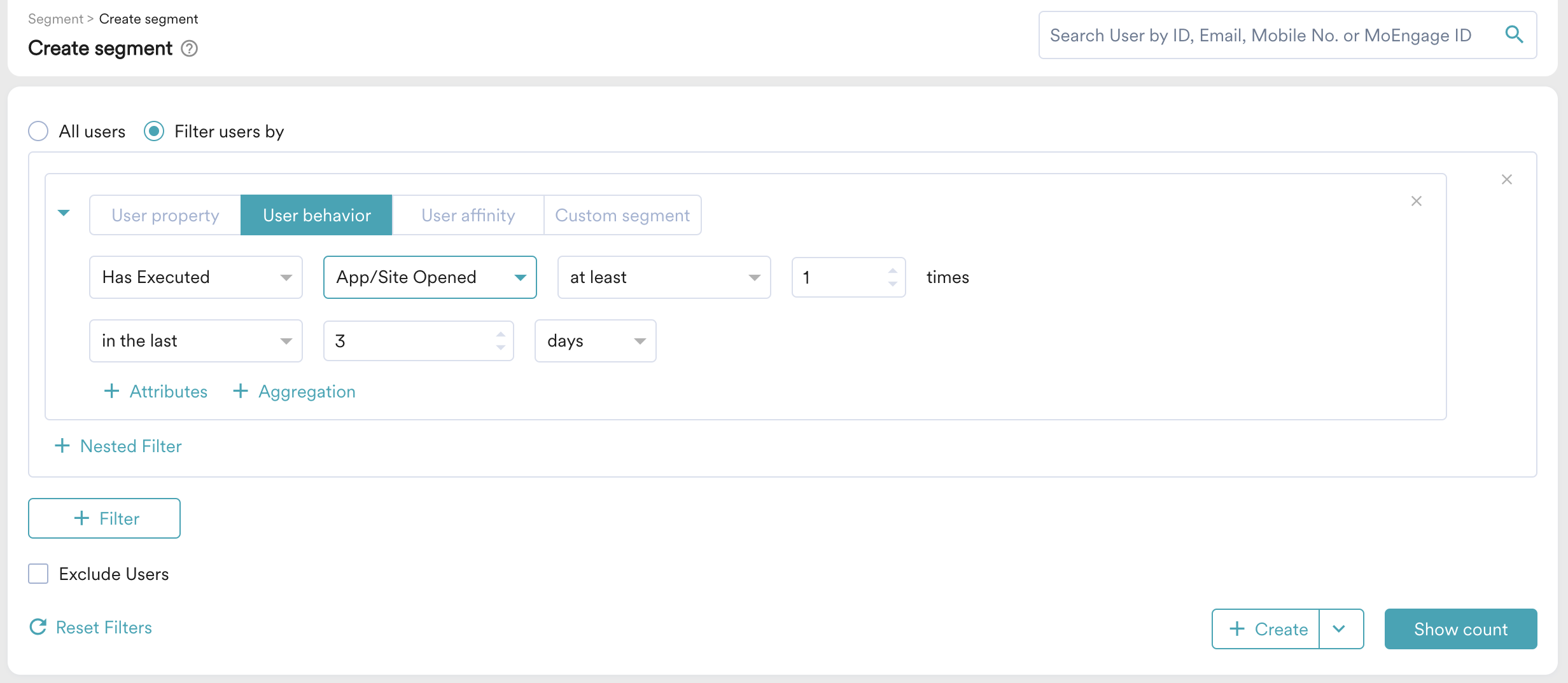Add Aggregation to the filter
The width and height of the screenshot is (1568, 683).
click(294, 391)
